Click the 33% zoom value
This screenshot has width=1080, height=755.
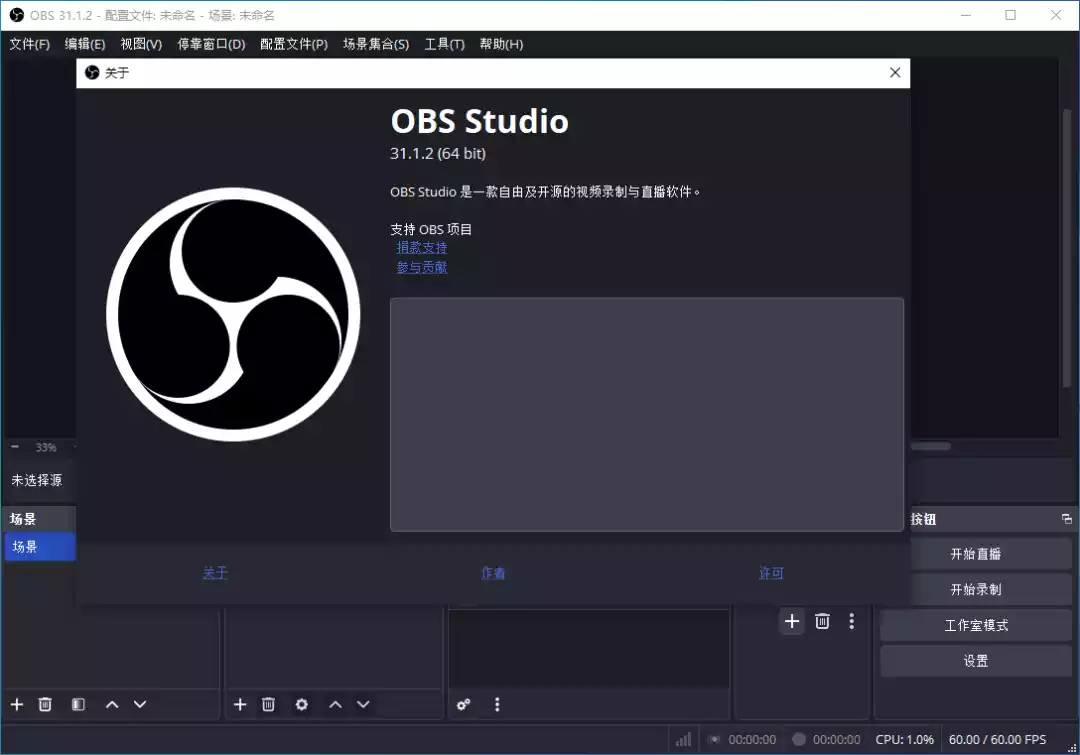46,447
